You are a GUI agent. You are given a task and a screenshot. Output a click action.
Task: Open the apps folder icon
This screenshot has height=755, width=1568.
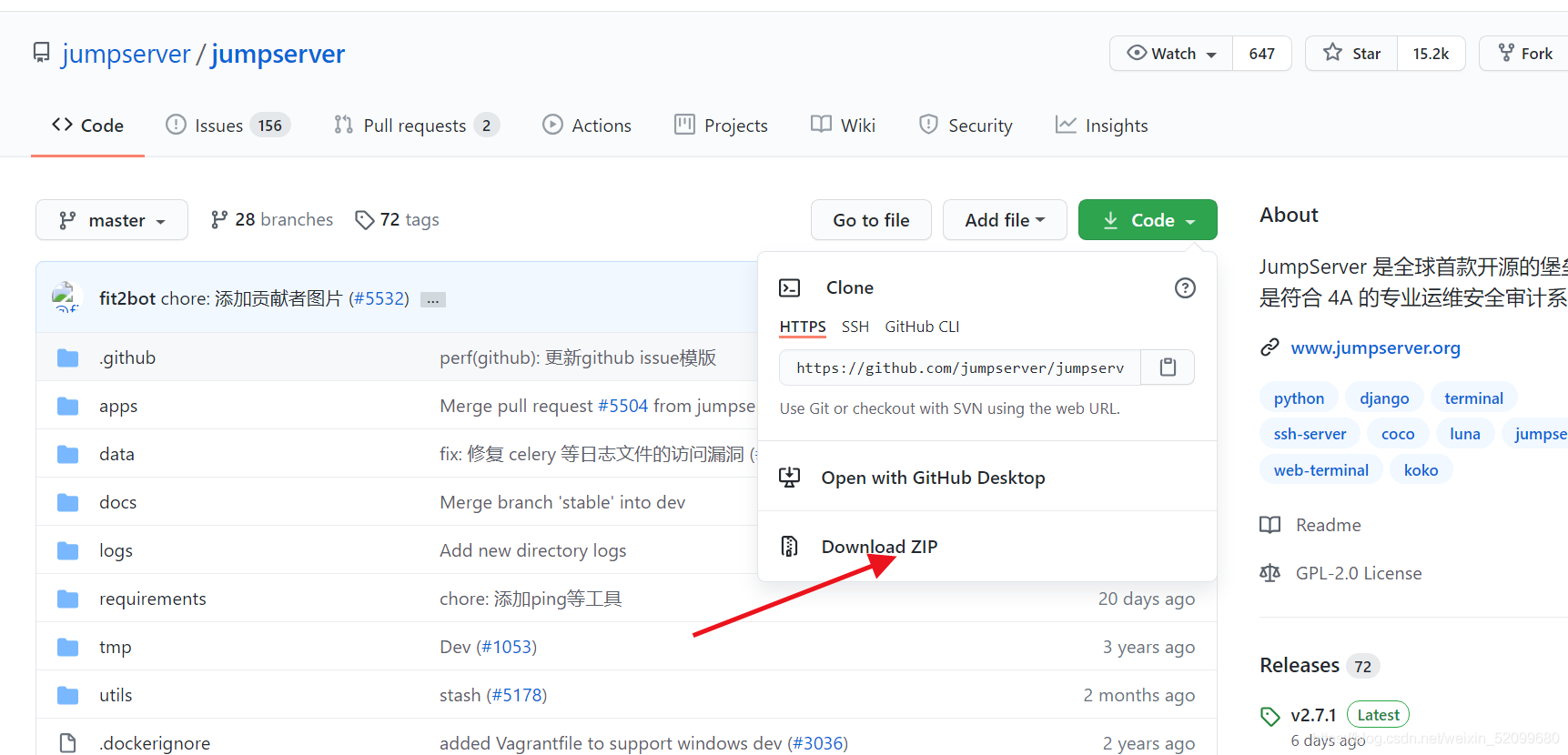coord(67,406)
